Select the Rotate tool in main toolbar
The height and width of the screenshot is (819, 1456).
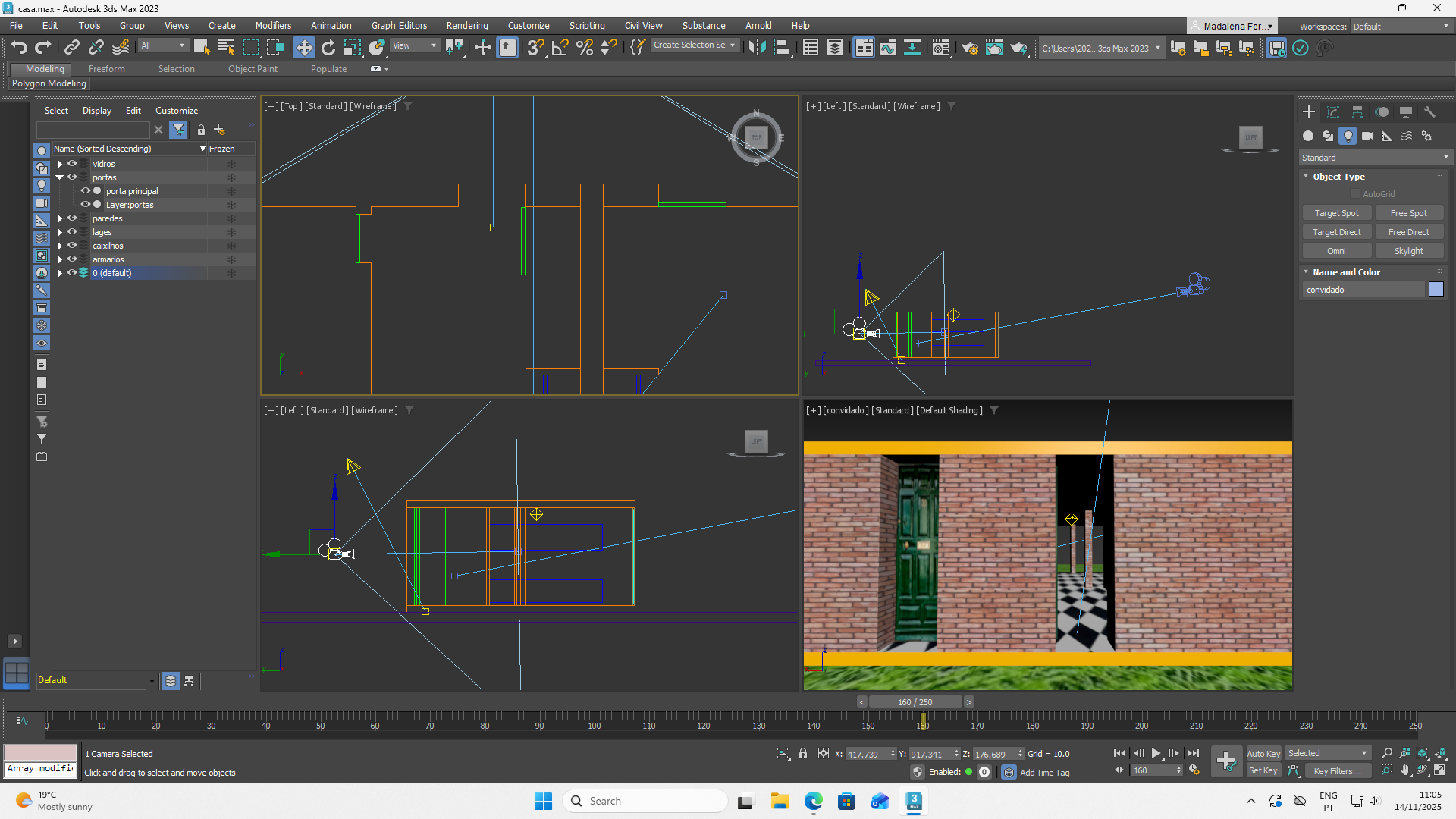[x=328, y=48]
